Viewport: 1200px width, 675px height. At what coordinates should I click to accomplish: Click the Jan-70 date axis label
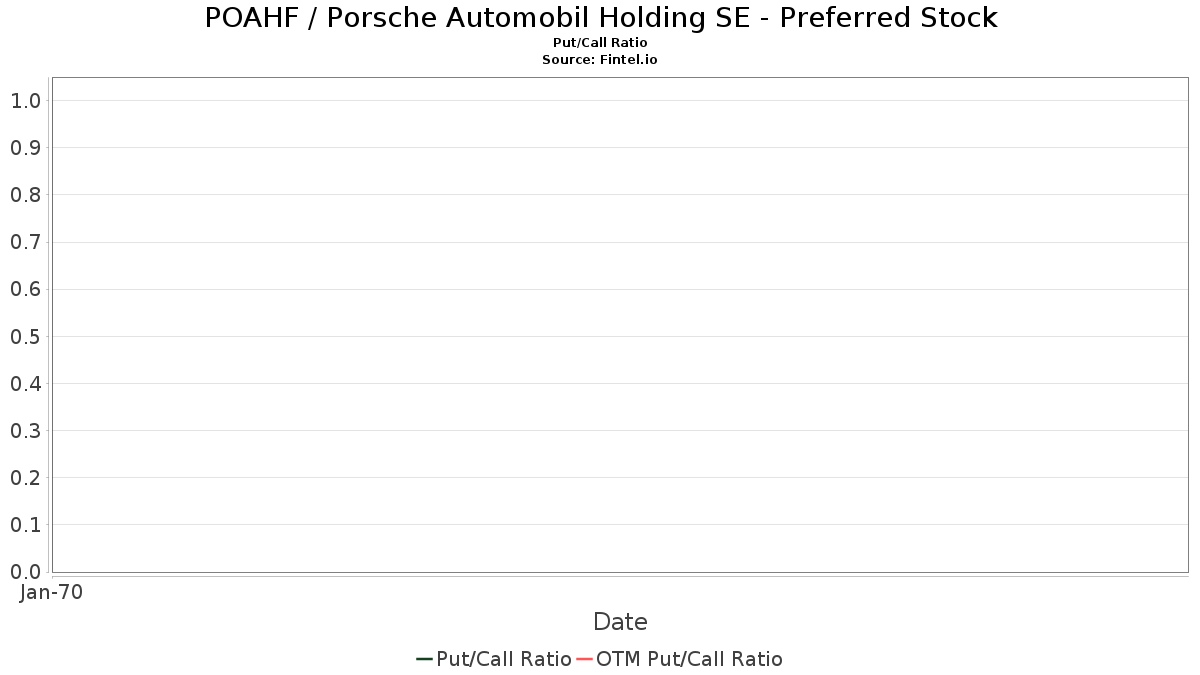(51, 592)
